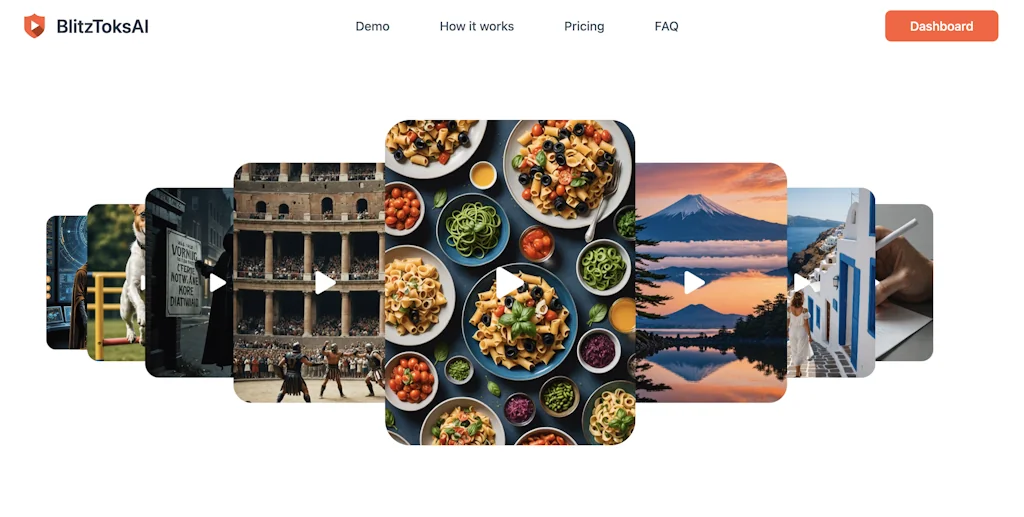Click the BlitzToksAI shield logo icon
The width and height of the screenshot is (1024, 517).
(x=34, y=26)
